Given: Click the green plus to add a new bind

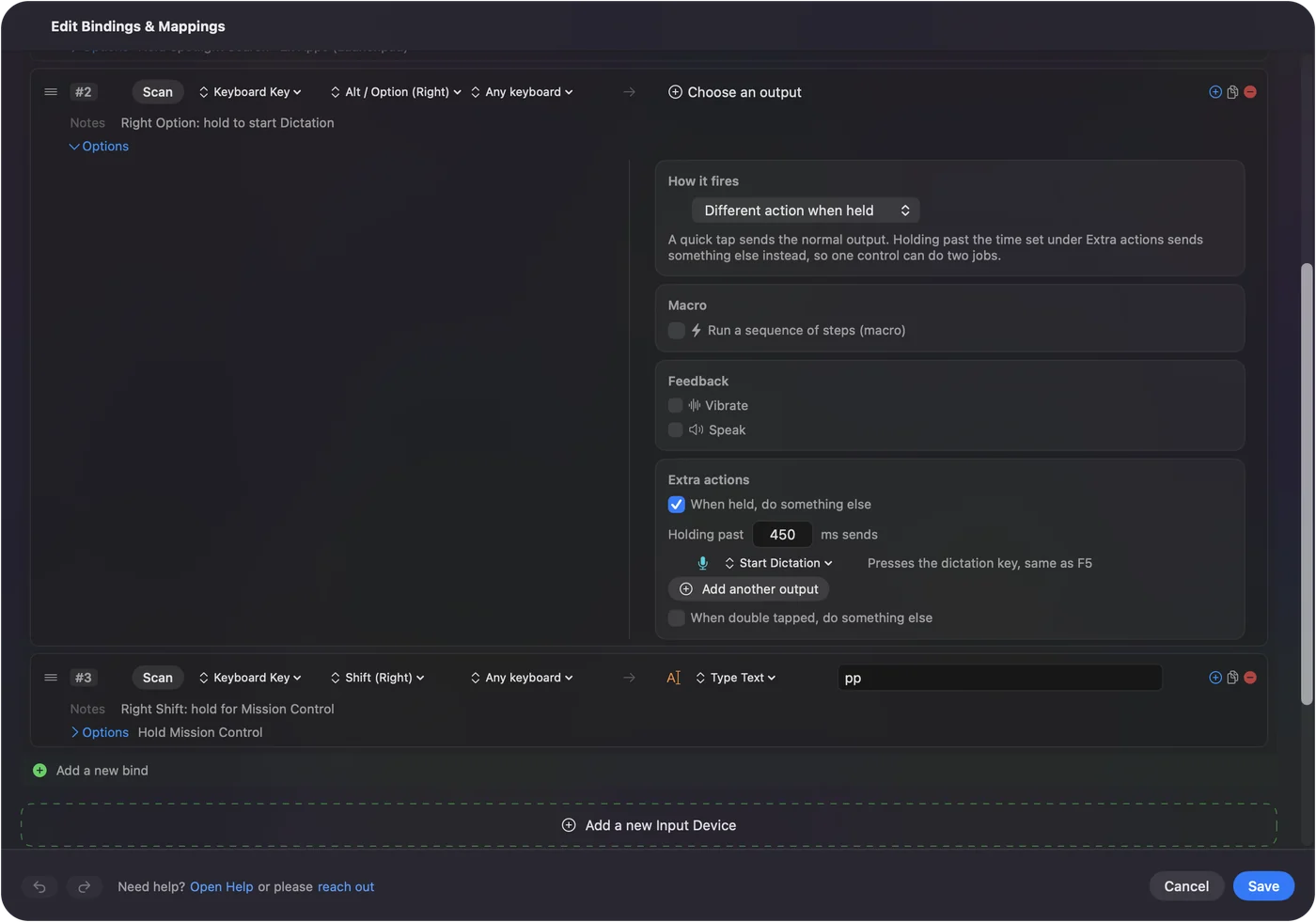Looking at the screenshot, I should pyautogui.click(x=39, y=771).
